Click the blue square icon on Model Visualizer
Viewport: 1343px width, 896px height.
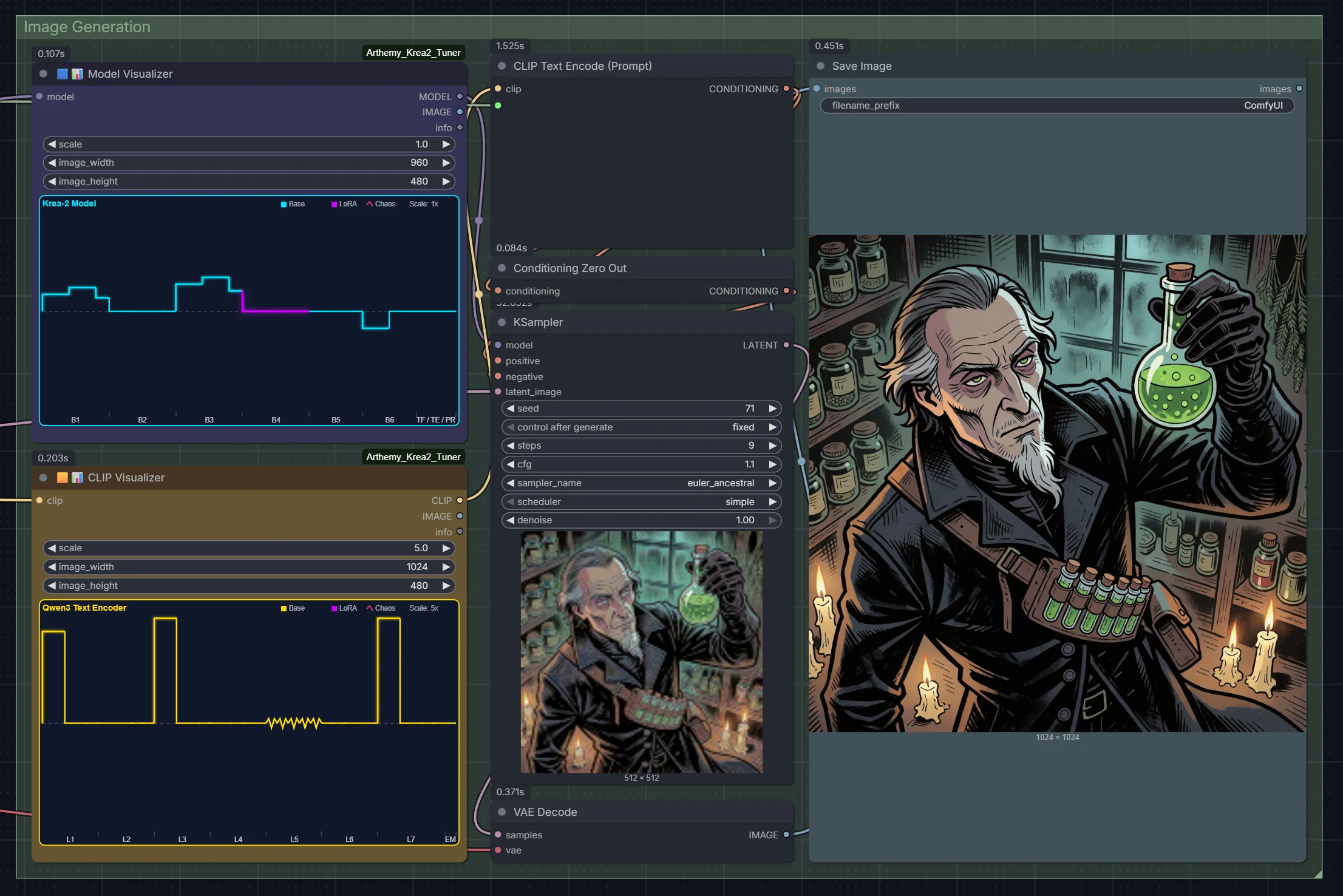(x=62, y=74)
